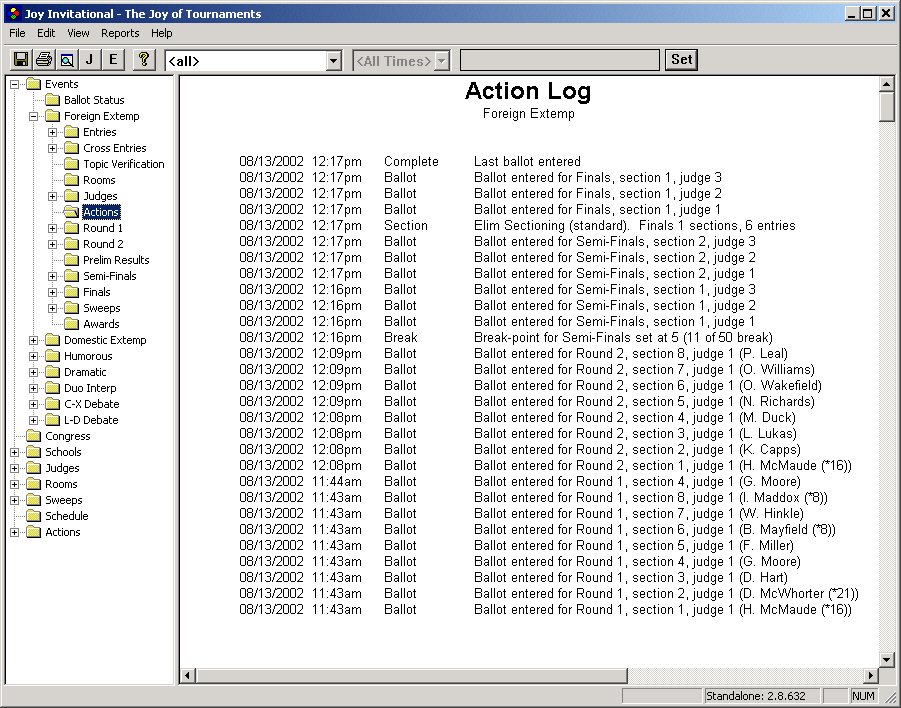901x708 pixels.
Task: Click the application icon in the title bar
Action: (14, 13)
